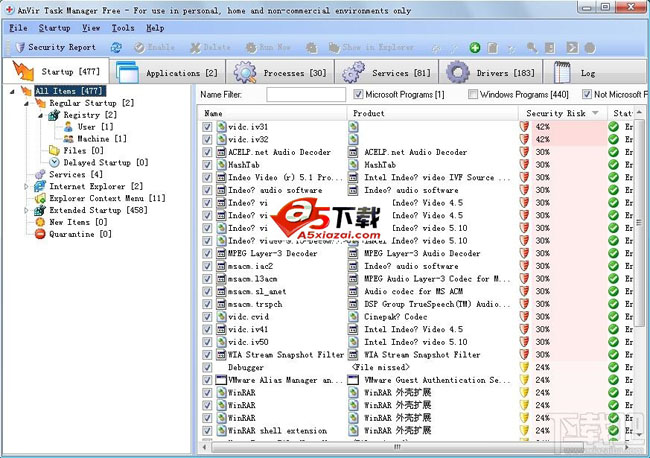Image resolution: width=650 pixels, height=458 pixels.
Task: Sort by the Product column header
Action: tap(432, 113)
